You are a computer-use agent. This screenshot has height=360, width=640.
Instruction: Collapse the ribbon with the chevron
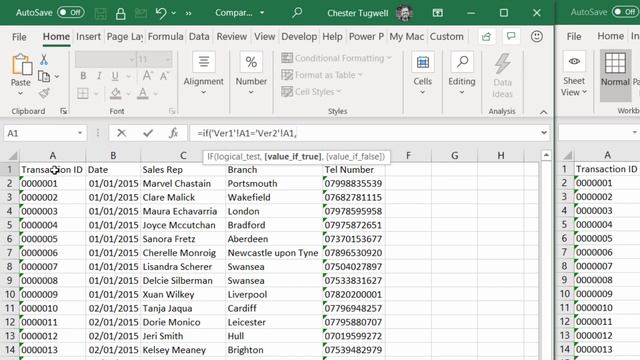click(x=543, y=112)
